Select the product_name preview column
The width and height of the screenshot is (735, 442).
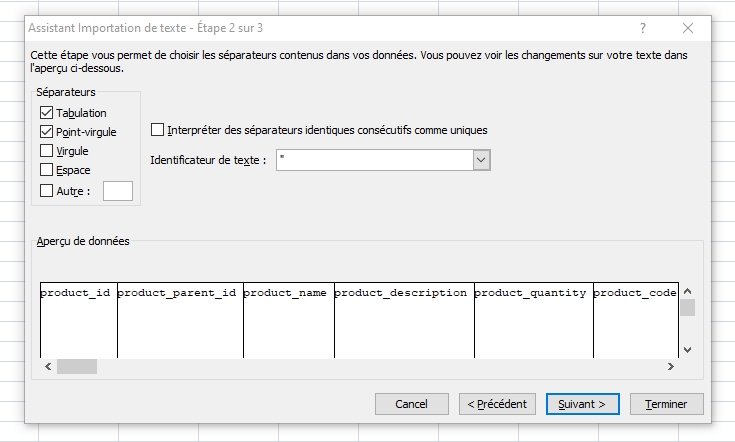[289, 320]
